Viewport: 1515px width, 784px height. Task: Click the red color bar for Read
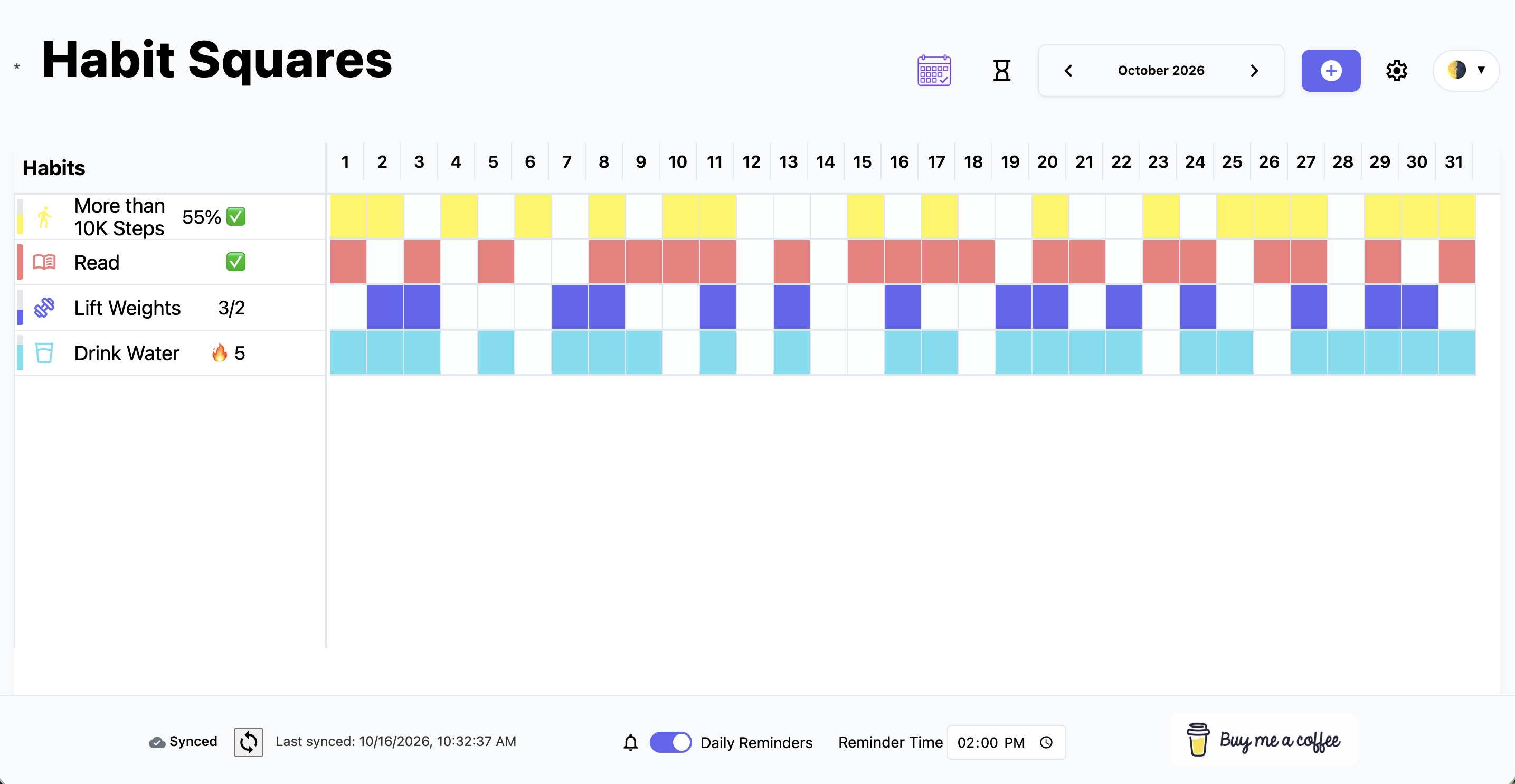pos(20,262)
